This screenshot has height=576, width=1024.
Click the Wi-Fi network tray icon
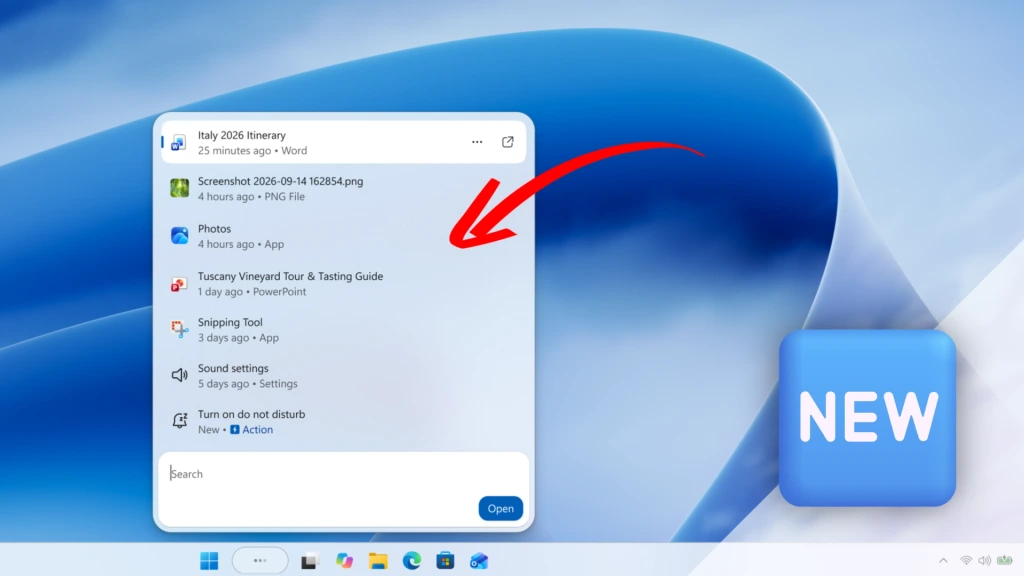point(966,560)
